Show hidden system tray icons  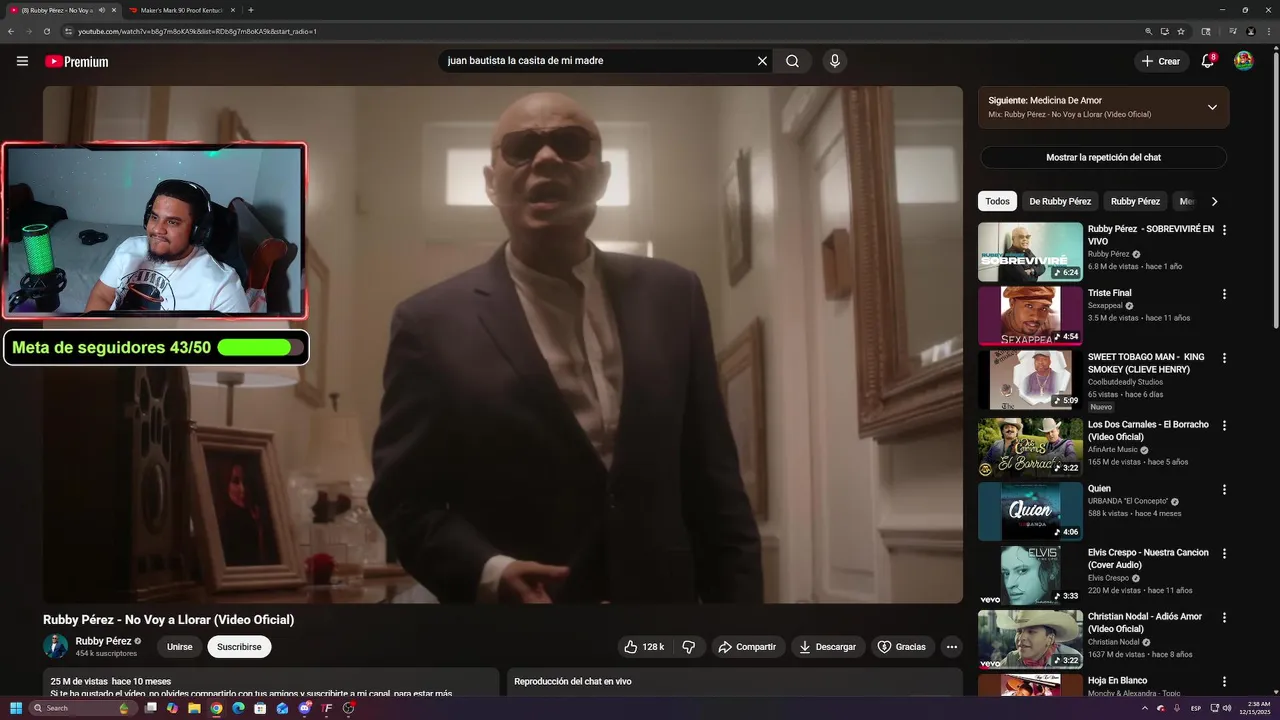[1145, 708]
